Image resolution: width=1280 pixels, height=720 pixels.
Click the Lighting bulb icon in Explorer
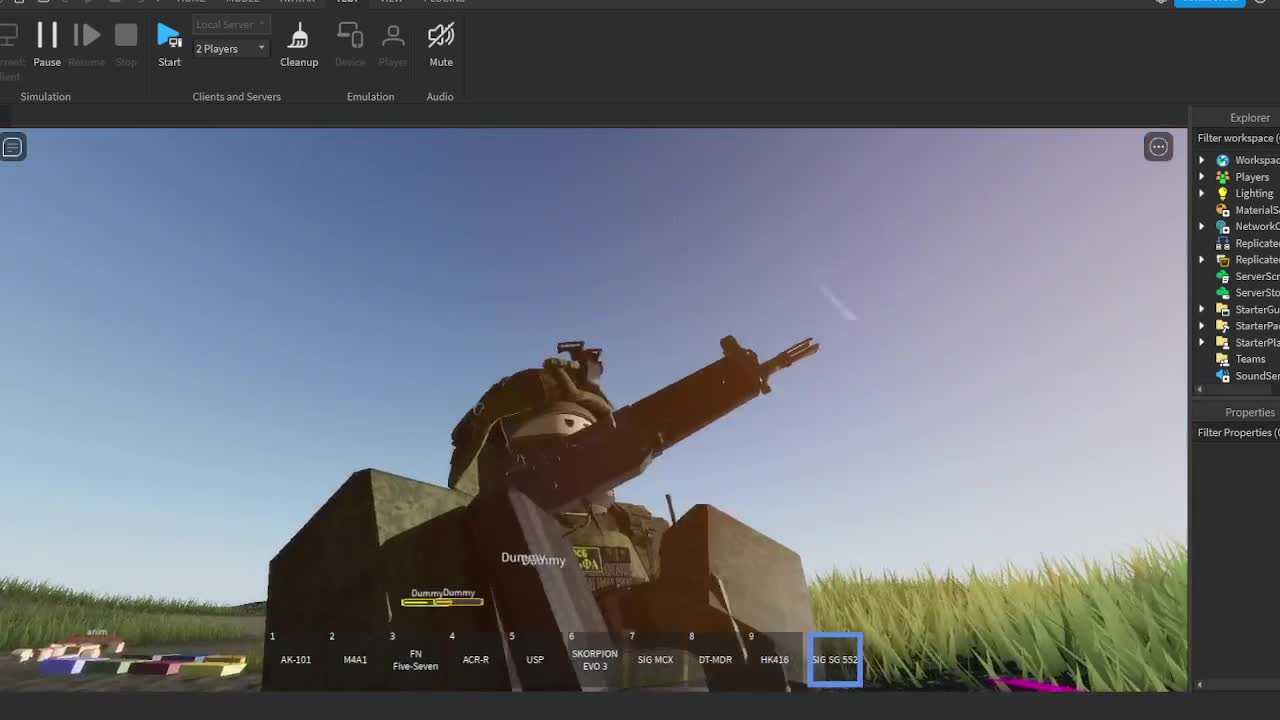tap(1222, 193)
